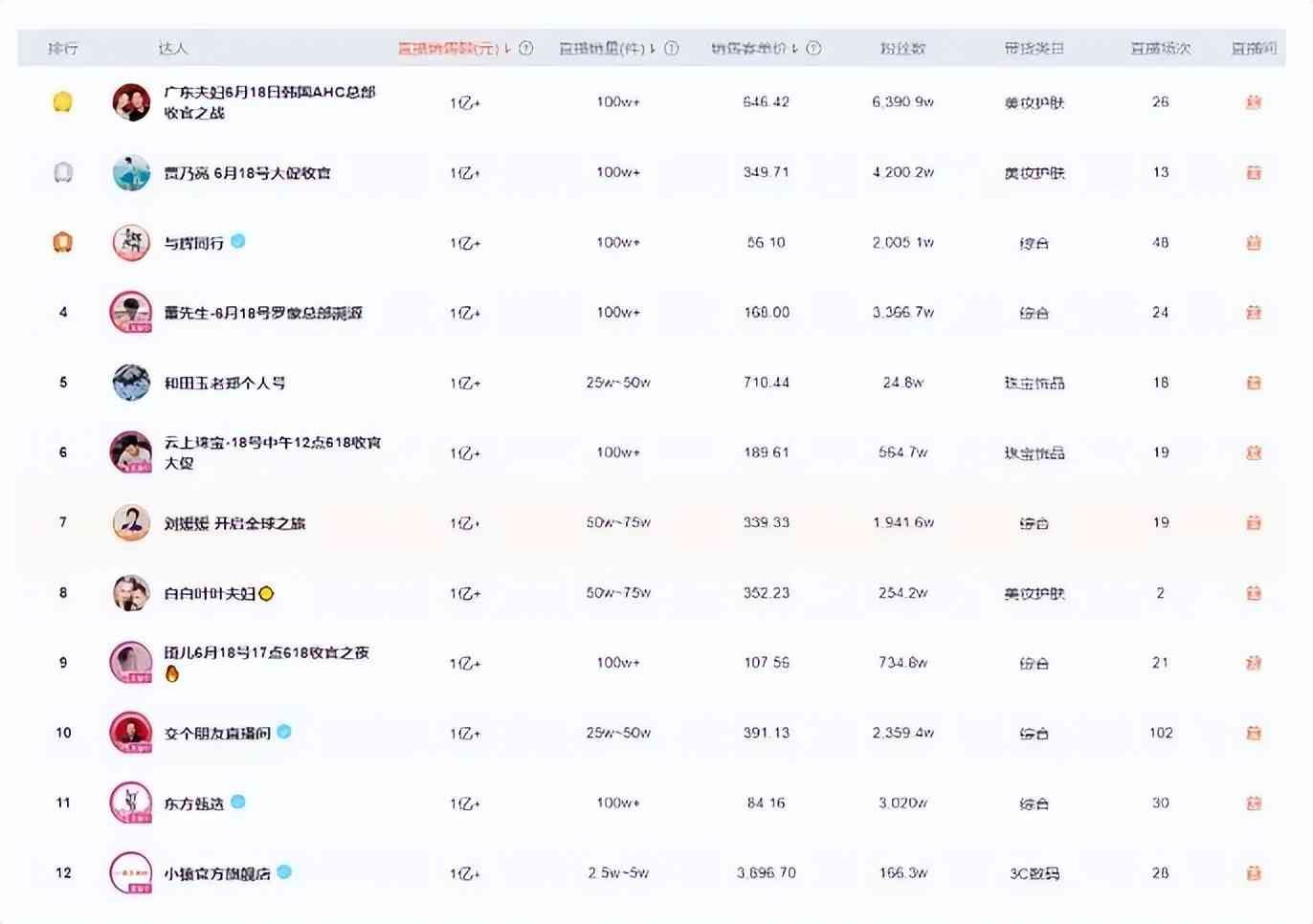The image size is (1313, 924).
Task: Open live room icon for 与辉同行 row
Action: 1253,243
